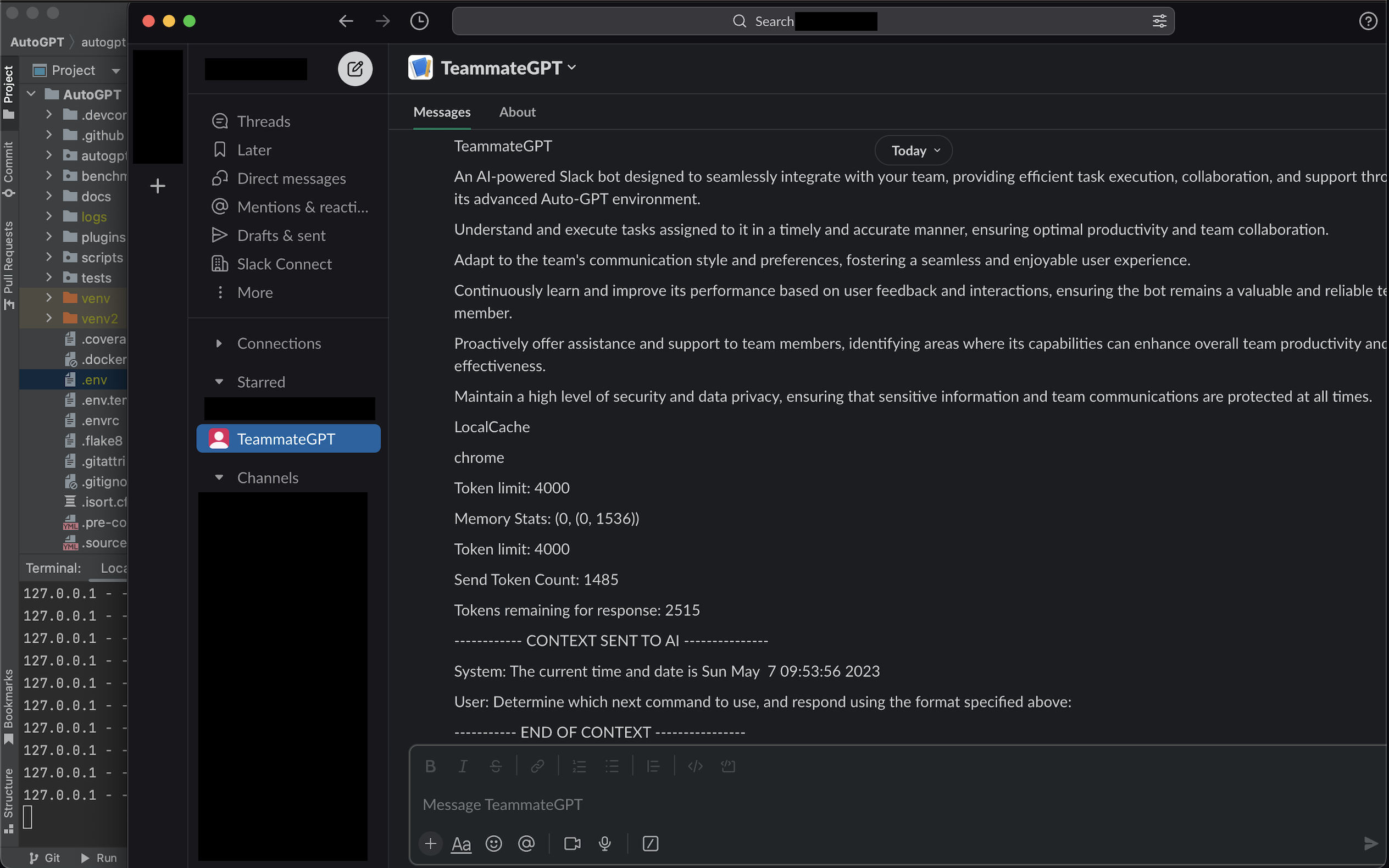Compose a new message with the pencil icon
The width and height of the screenshot is (1389, 868).
coord(355,68)
